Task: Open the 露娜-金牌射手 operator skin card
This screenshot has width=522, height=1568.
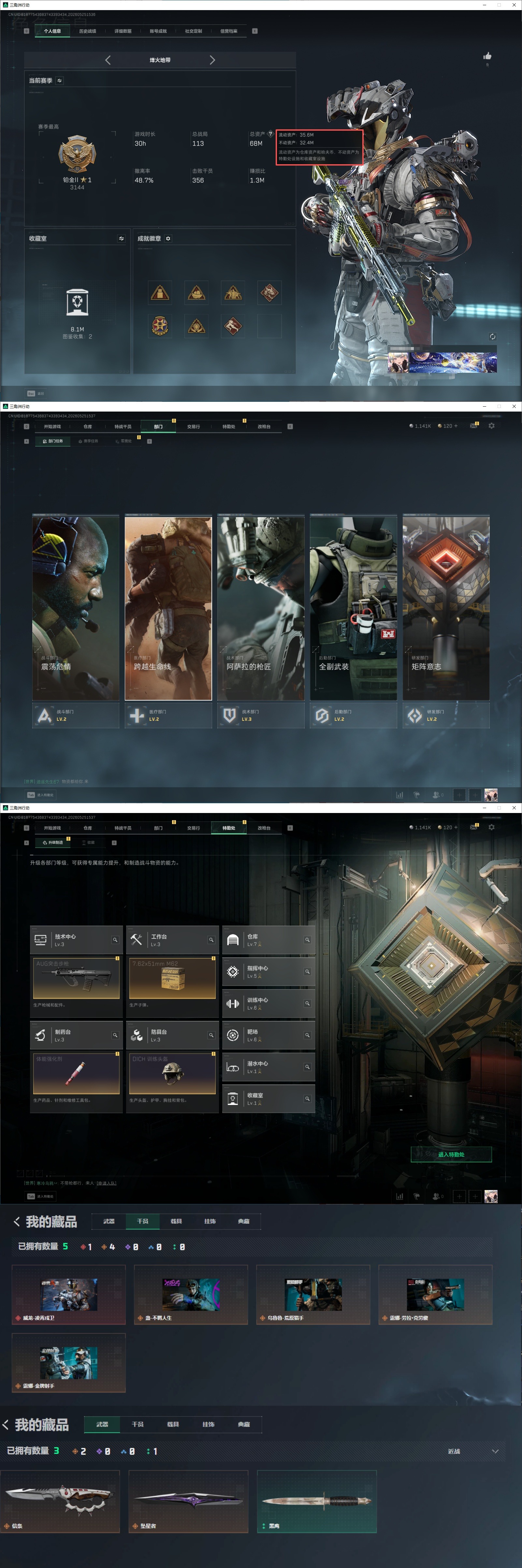Action: [69, 1362]
